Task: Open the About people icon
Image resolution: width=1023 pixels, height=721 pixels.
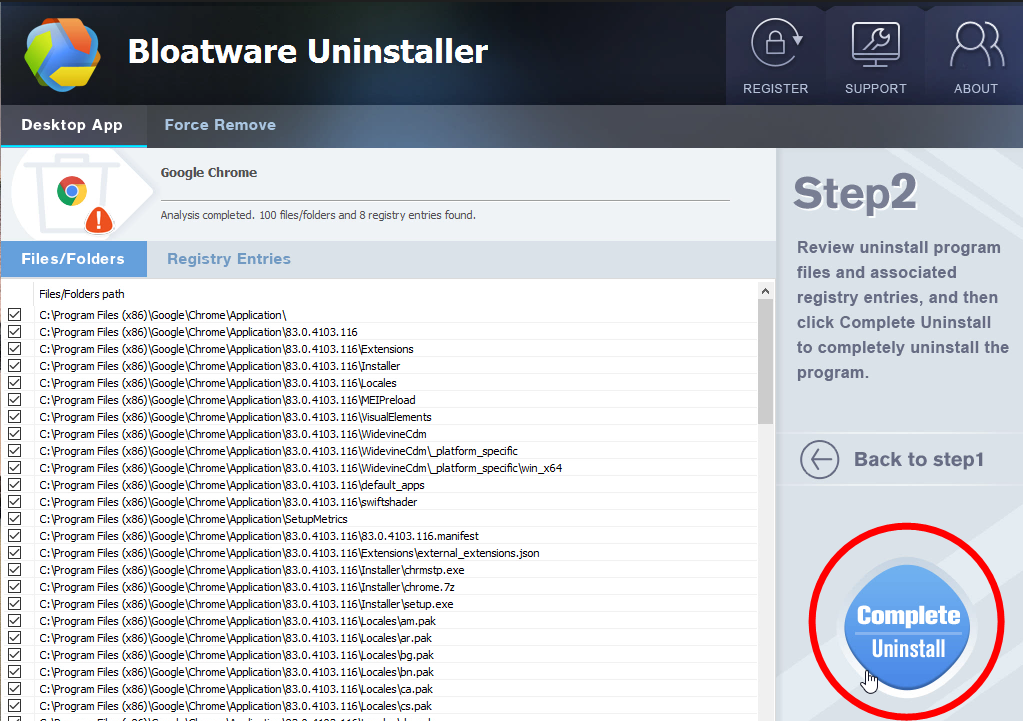Action: [976, 44]
